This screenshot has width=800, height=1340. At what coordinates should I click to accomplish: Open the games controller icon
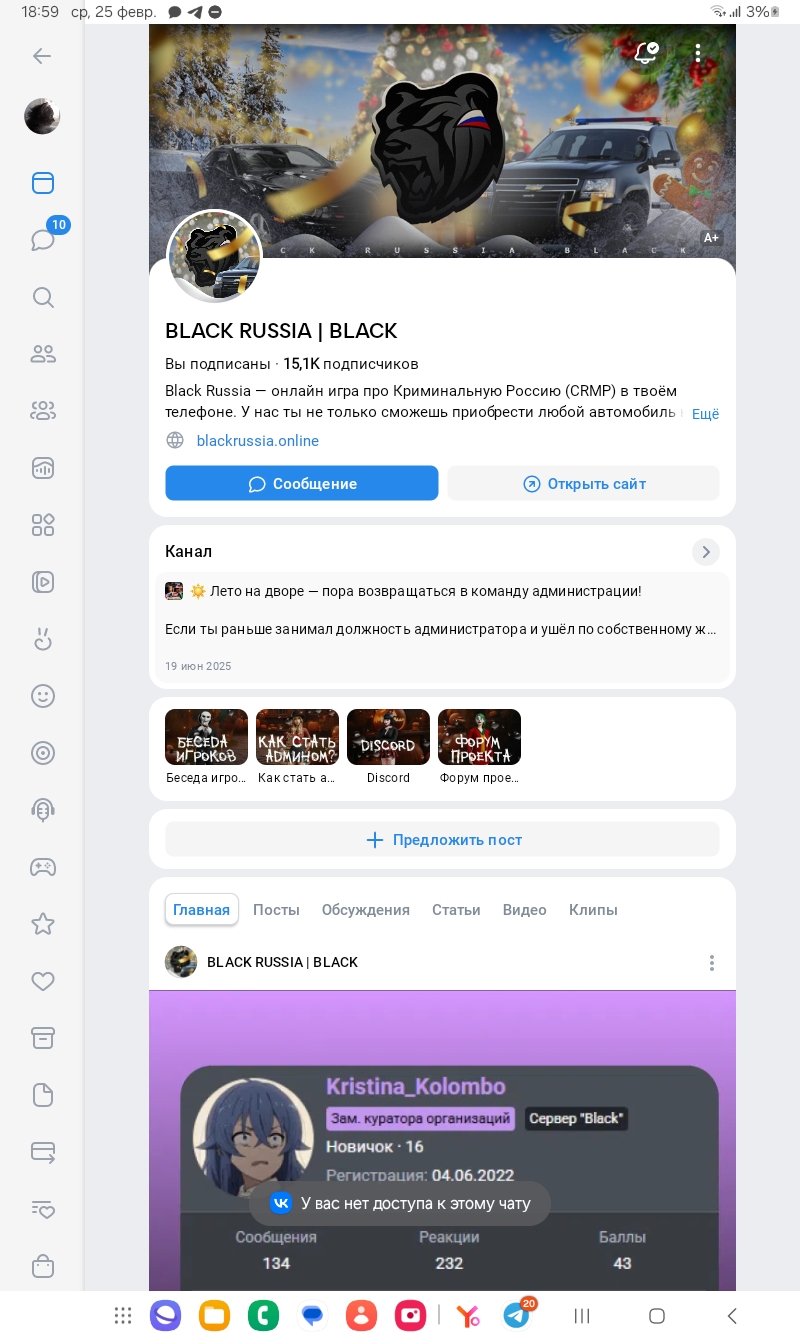pyautogui.click(x=42, y=867)
